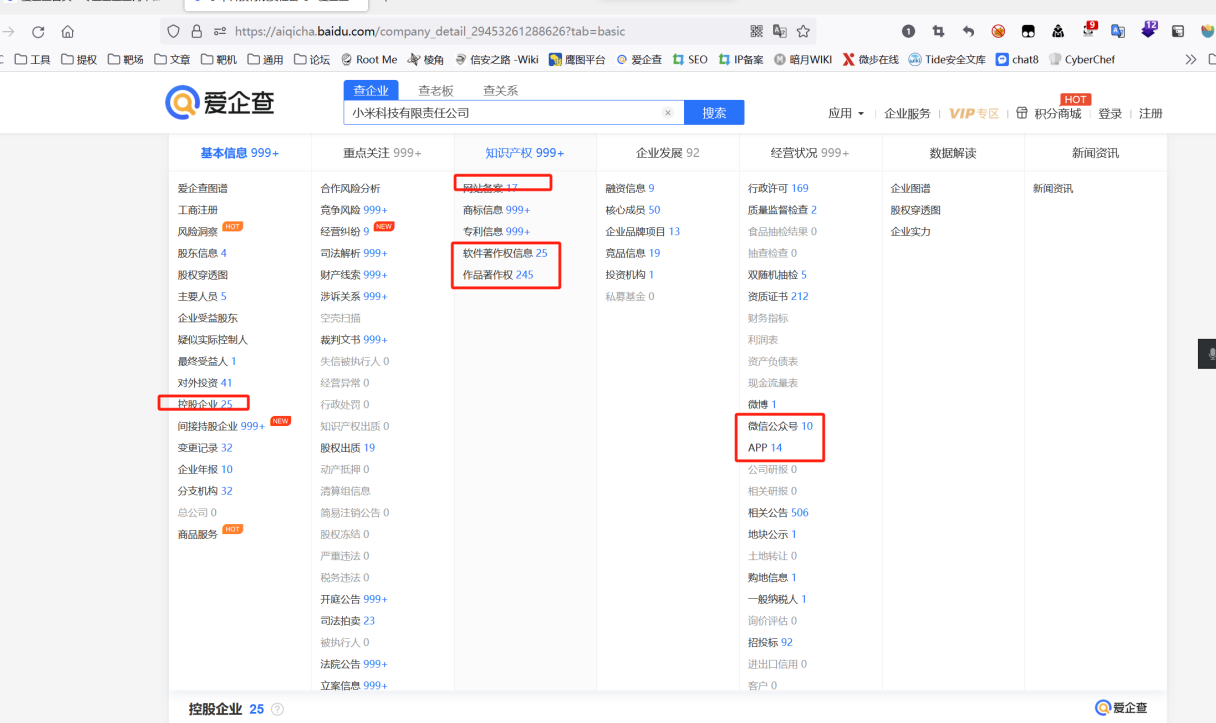
Task: Open the chat8 bookmark
Action: click(1018, 59)
